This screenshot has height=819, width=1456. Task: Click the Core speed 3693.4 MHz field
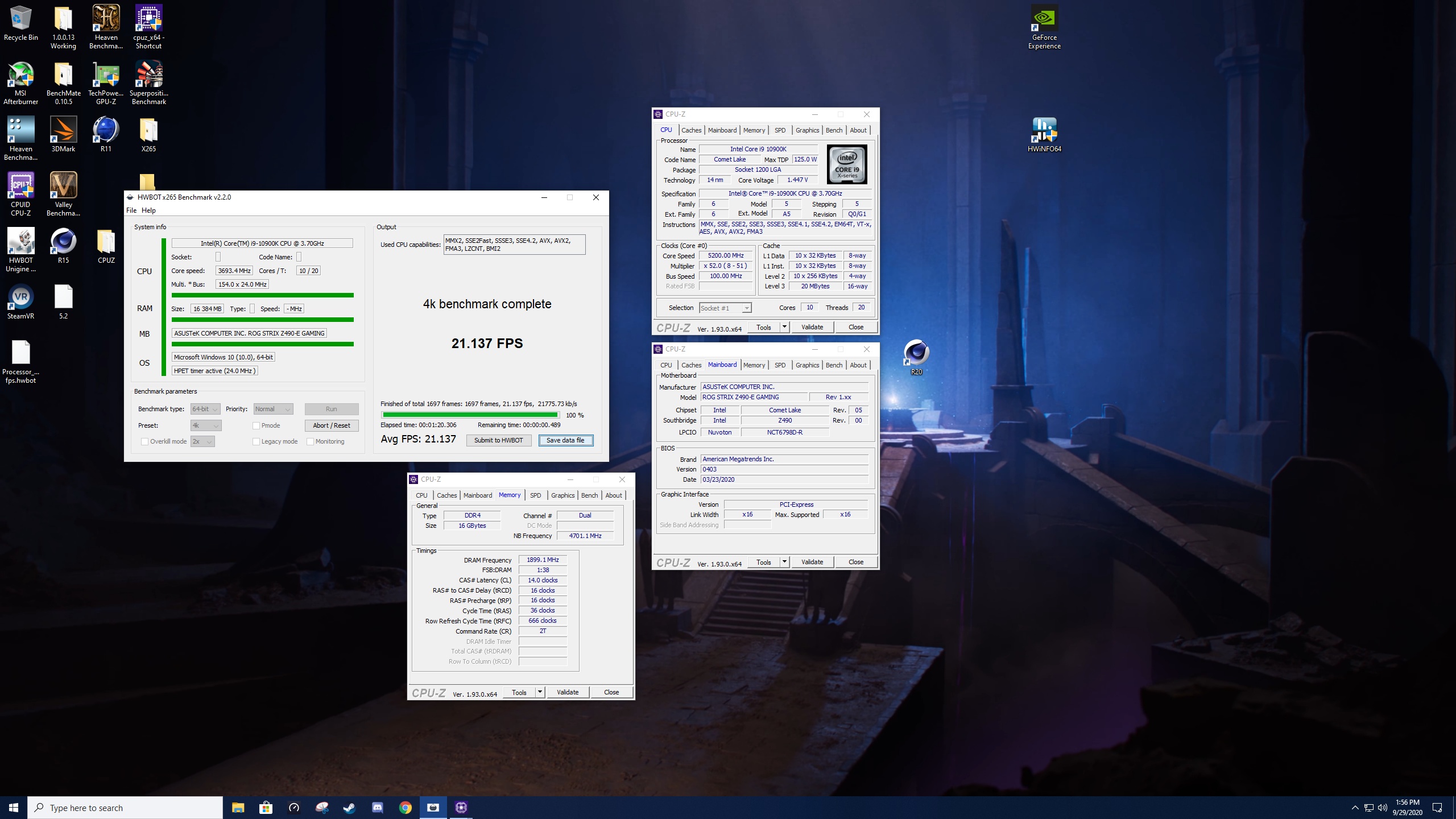coord(234,271)
